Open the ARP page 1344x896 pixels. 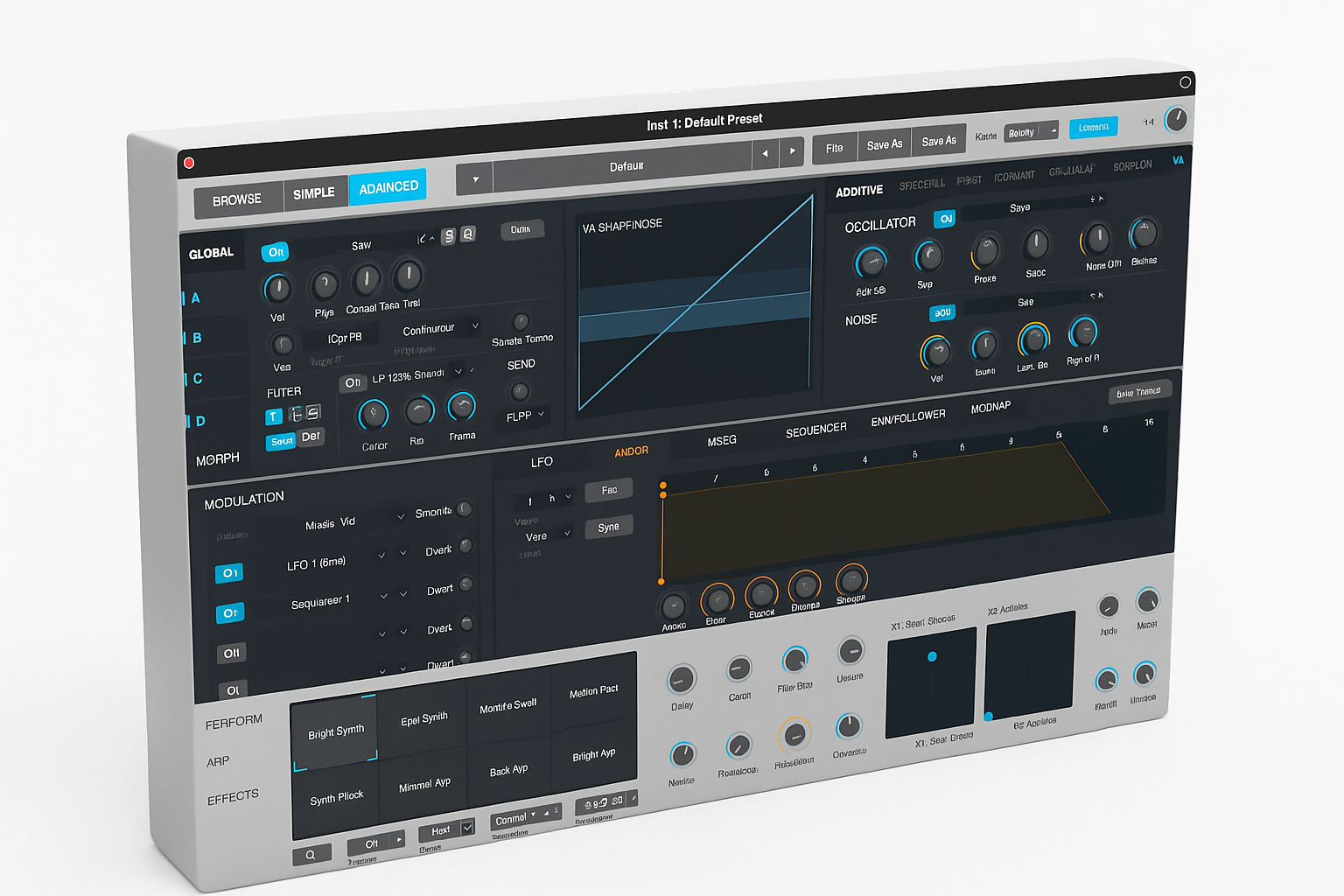tap(218, 762)
